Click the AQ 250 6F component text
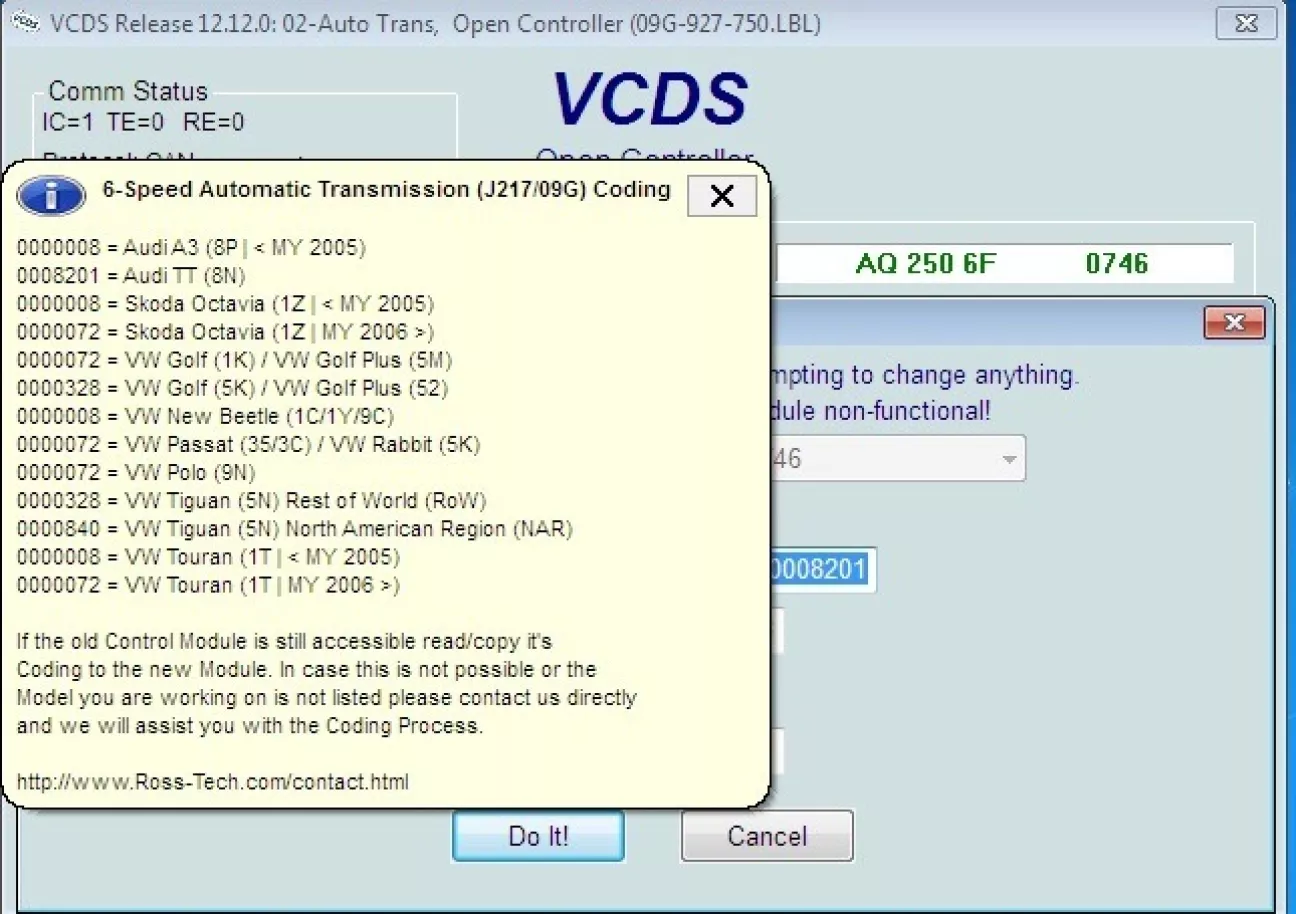 (x=926, y=264)
